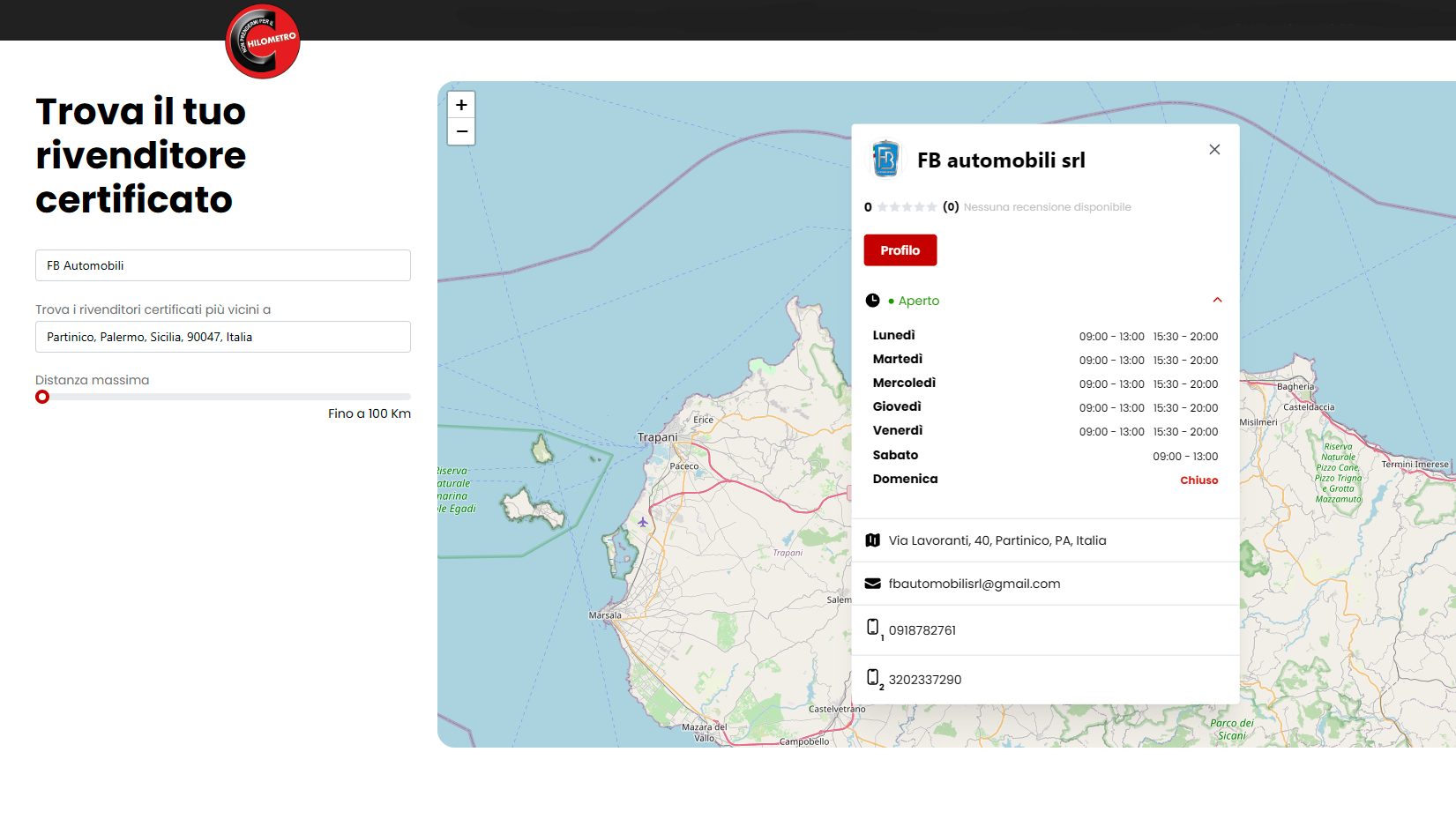Click the second phone icon
Viewport: 1456px width, 819px height.
coord(872,677)
